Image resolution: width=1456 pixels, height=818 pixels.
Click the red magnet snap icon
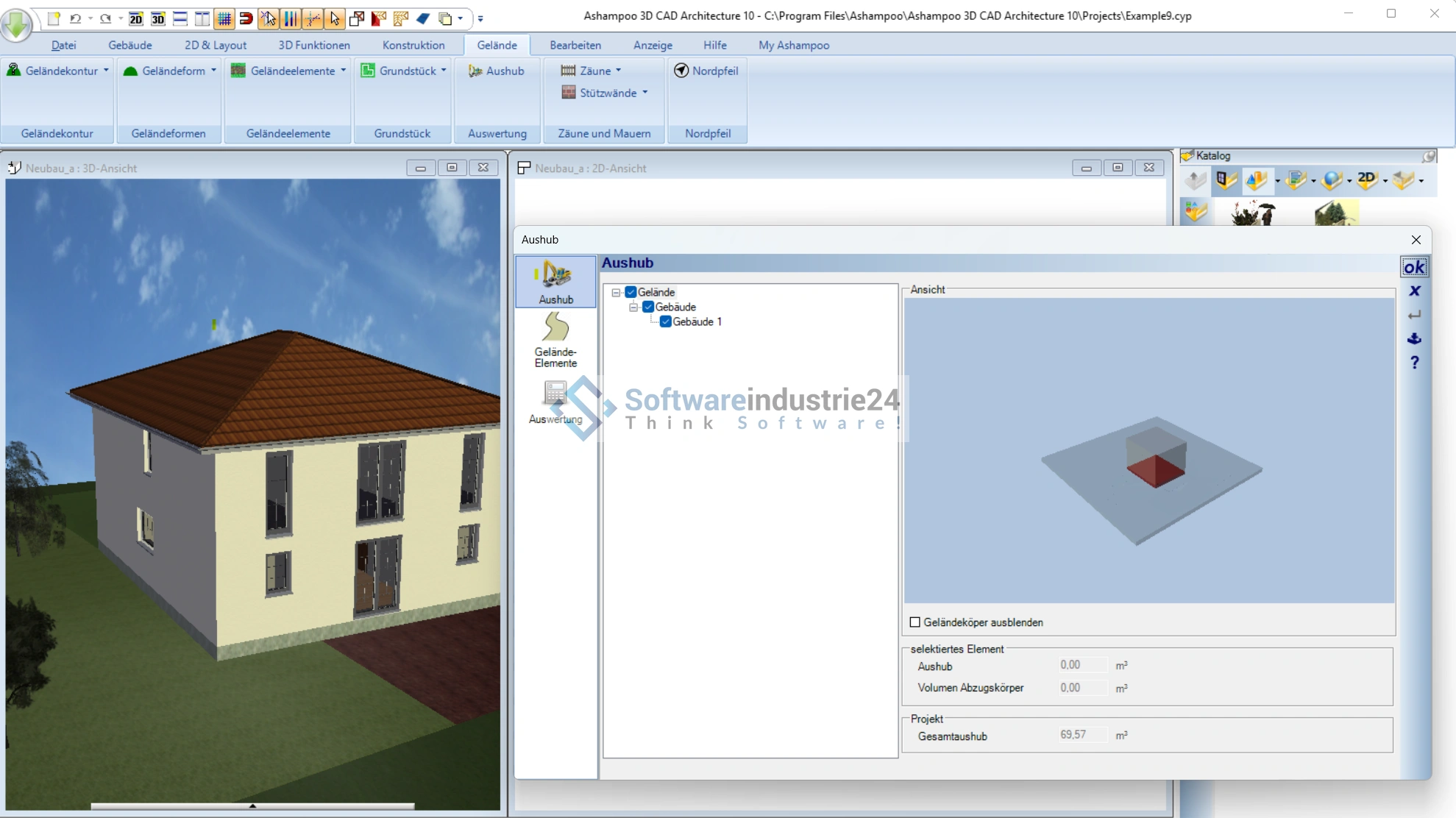pos(246,18)
